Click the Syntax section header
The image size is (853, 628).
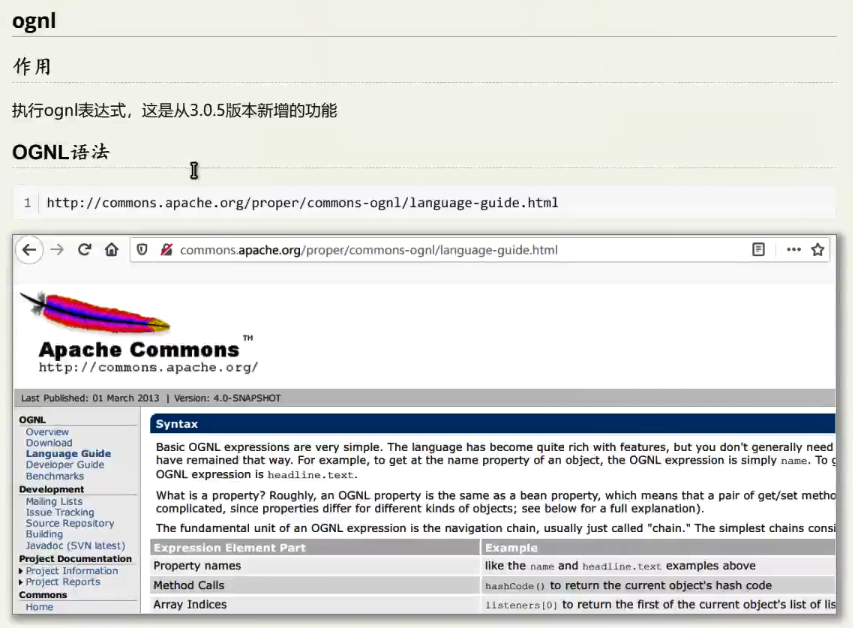492,423
